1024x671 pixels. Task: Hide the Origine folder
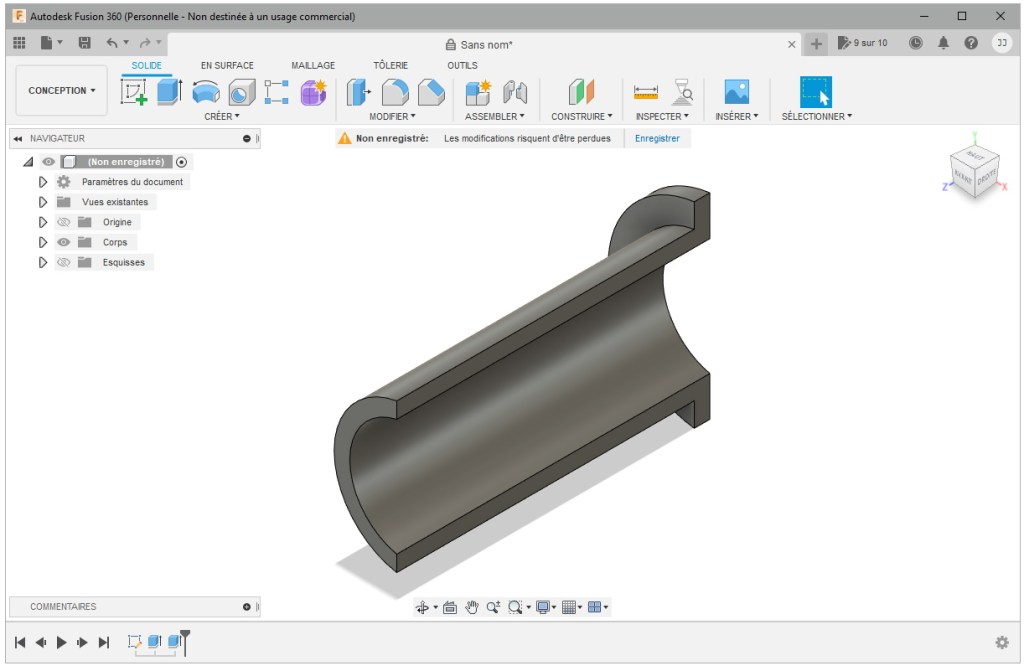(x=63, y=222)
